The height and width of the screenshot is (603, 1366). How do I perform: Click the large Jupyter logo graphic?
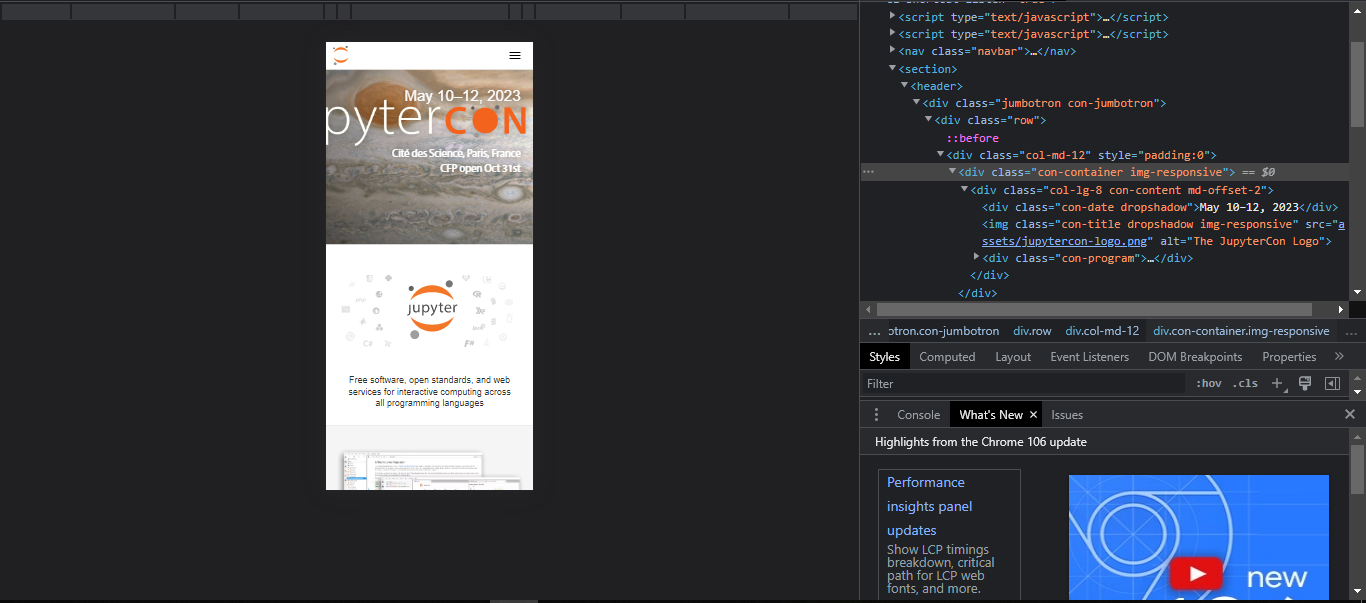pyautogui.click(x=432, y=308)
